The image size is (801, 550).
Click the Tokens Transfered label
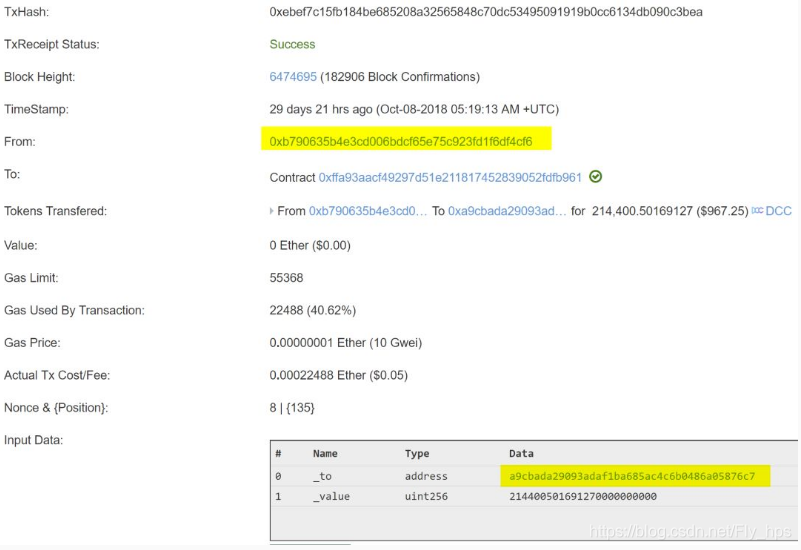(x=55, y=211)
